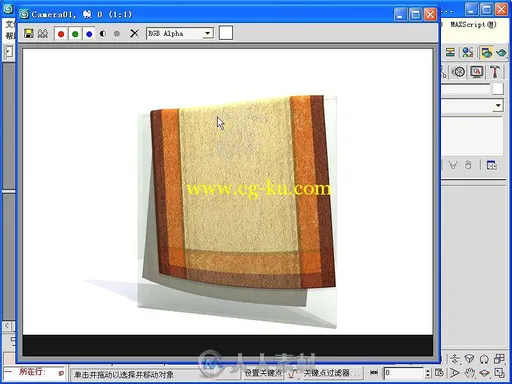Save the rendered bitmap with disk icon
The height and width of the screenshot is (384, 512).
point(29,33)
